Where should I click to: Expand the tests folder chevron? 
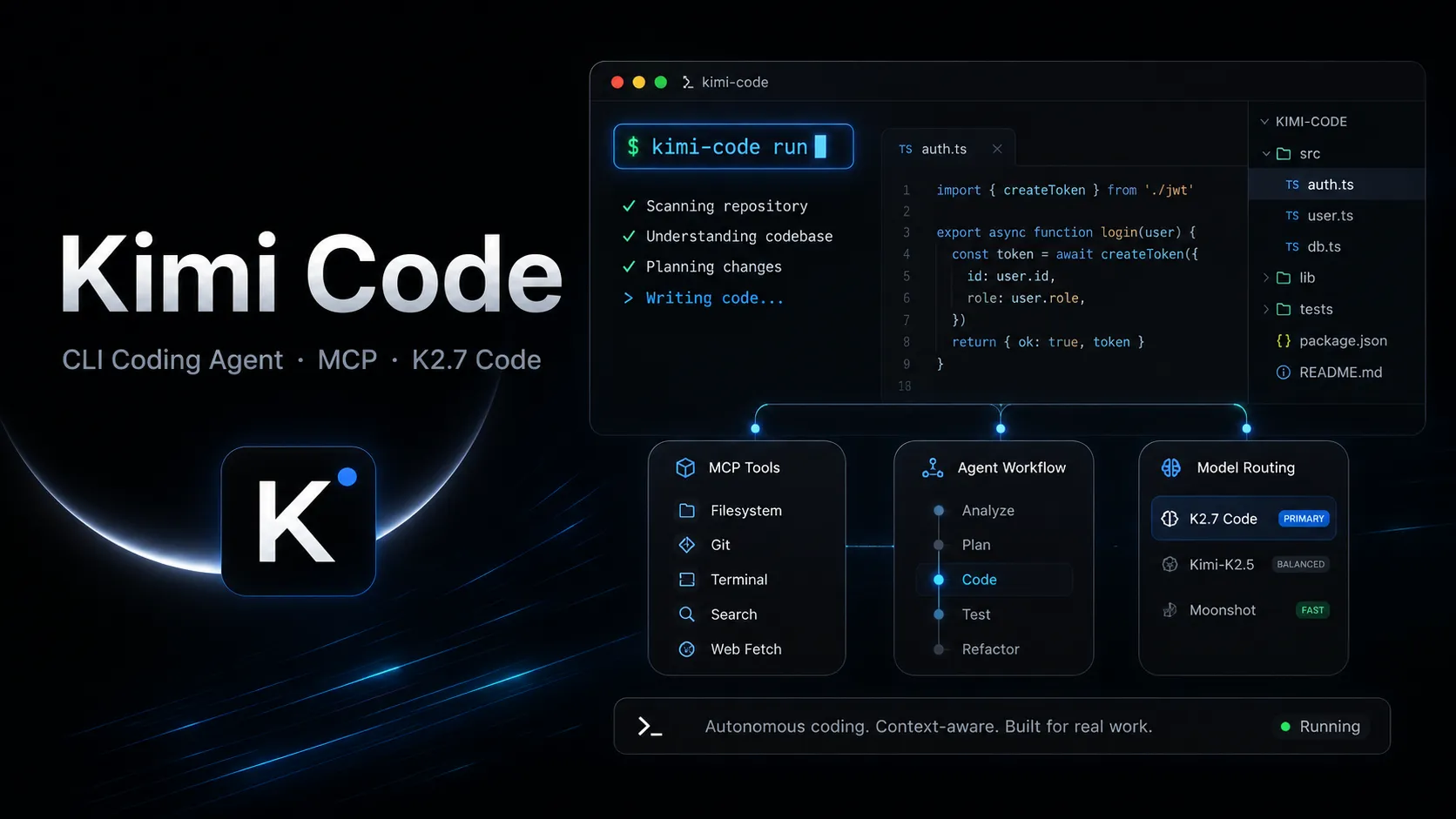pyautogui.click(x=1266, y=309)
